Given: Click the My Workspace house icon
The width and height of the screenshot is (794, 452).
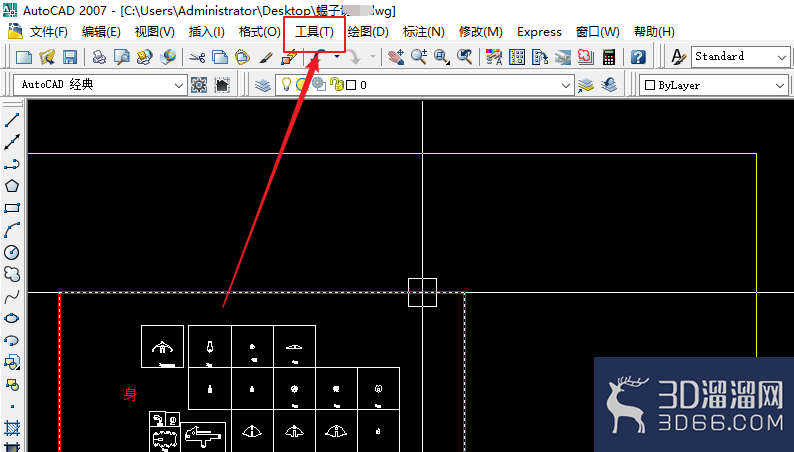Looking at the screenshot, I should (222, 85).
